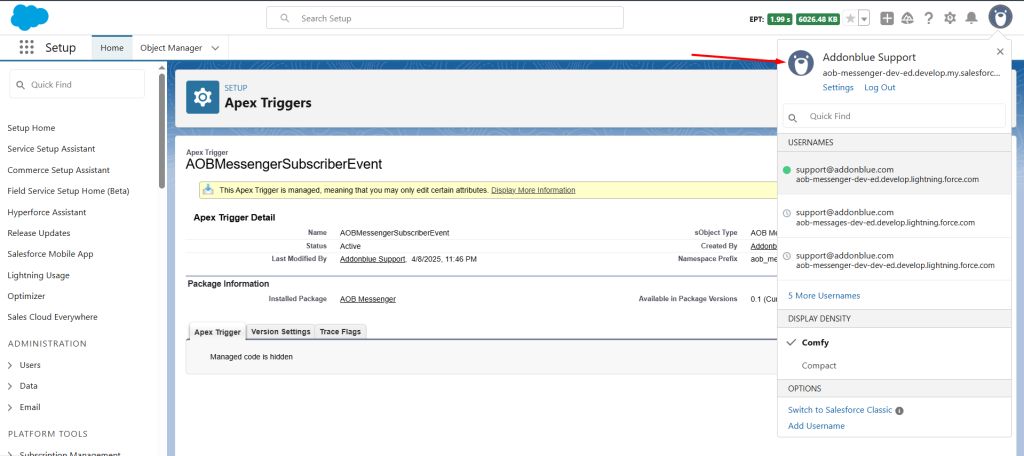Select the active aob-messenger-dev-ed username

click(895, 174)
